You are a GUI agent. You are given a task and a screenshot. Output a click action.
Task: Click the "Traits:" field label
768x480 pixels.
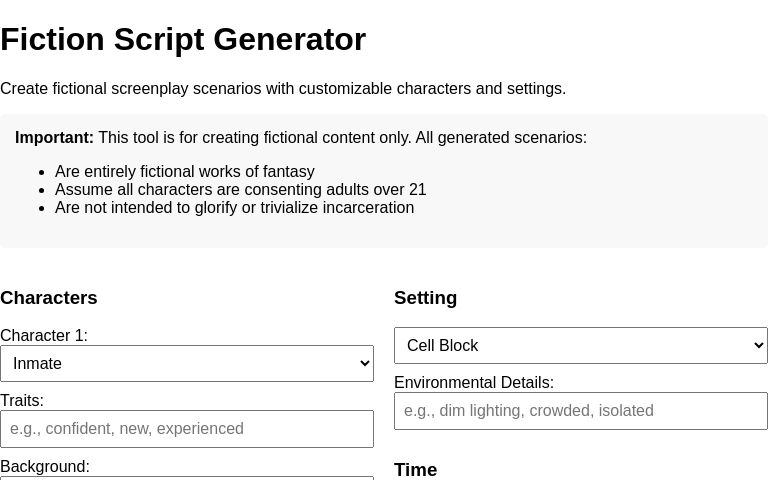(x=22, y=401)
